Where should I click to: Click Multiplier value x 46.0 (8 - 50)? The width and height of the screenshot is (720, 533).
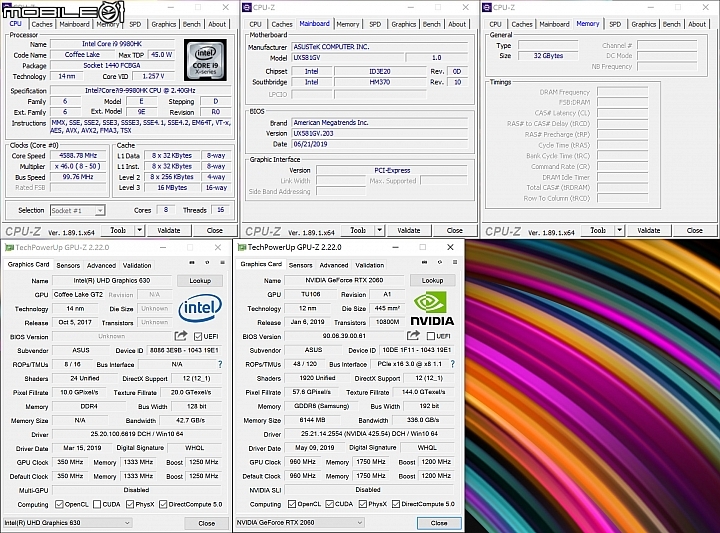pos(78,166)
